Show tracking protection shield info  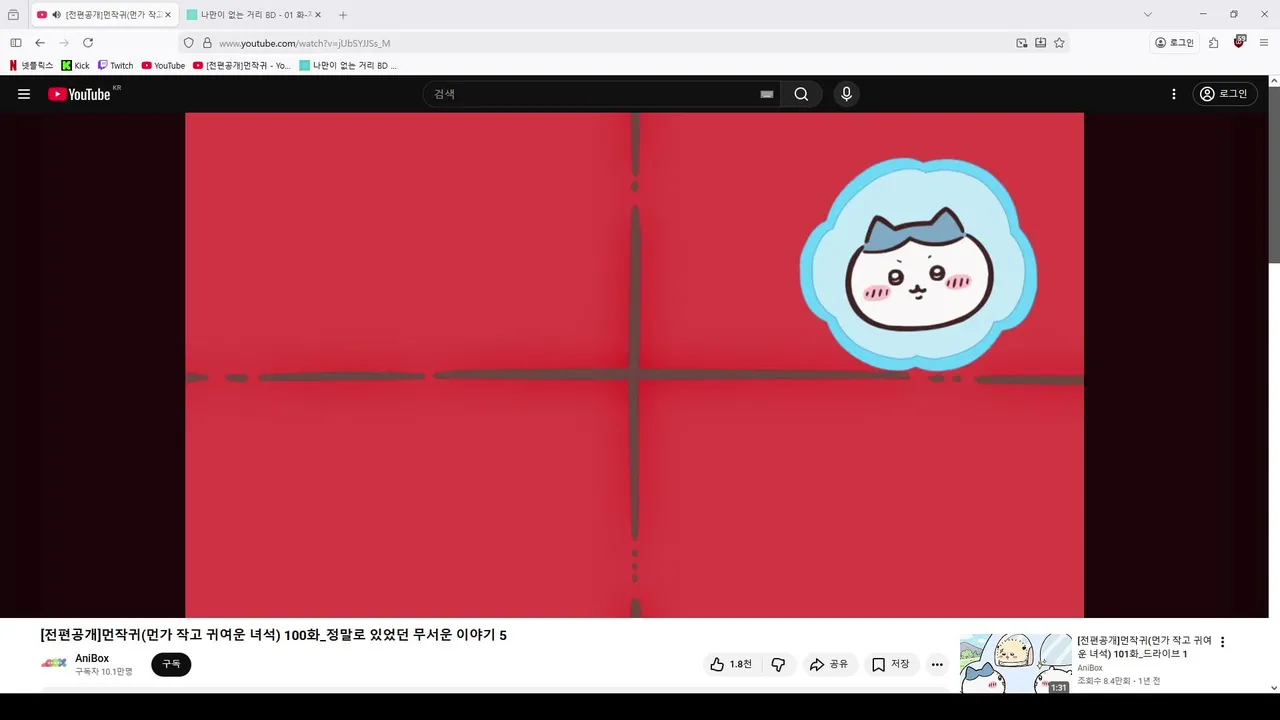tap(188, 43)
